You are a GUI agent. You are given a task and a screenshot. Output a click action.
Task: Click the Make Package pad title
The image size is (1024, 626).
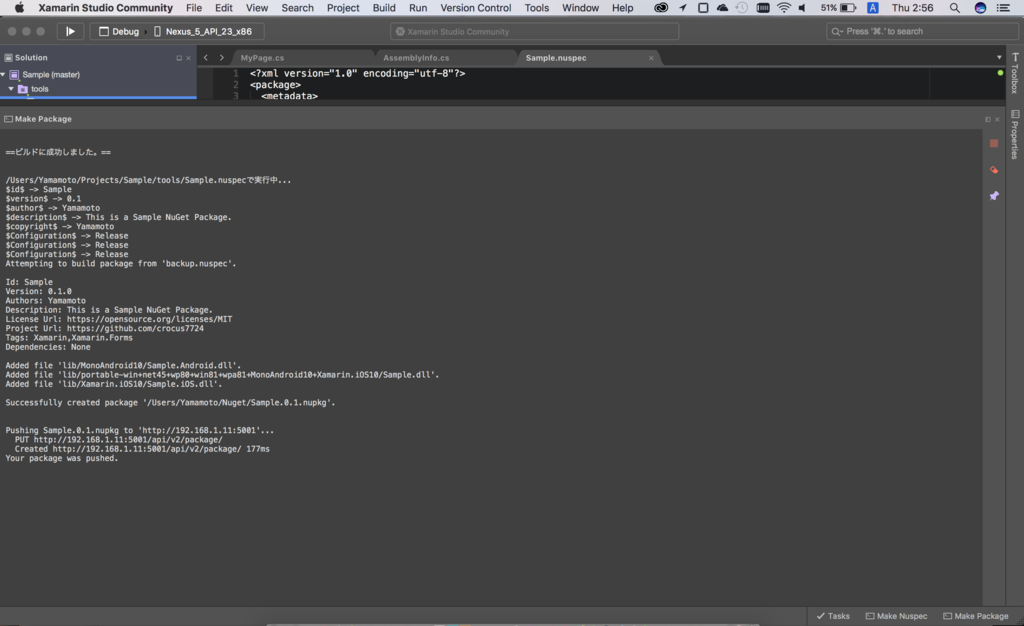[x=43, y=119]
